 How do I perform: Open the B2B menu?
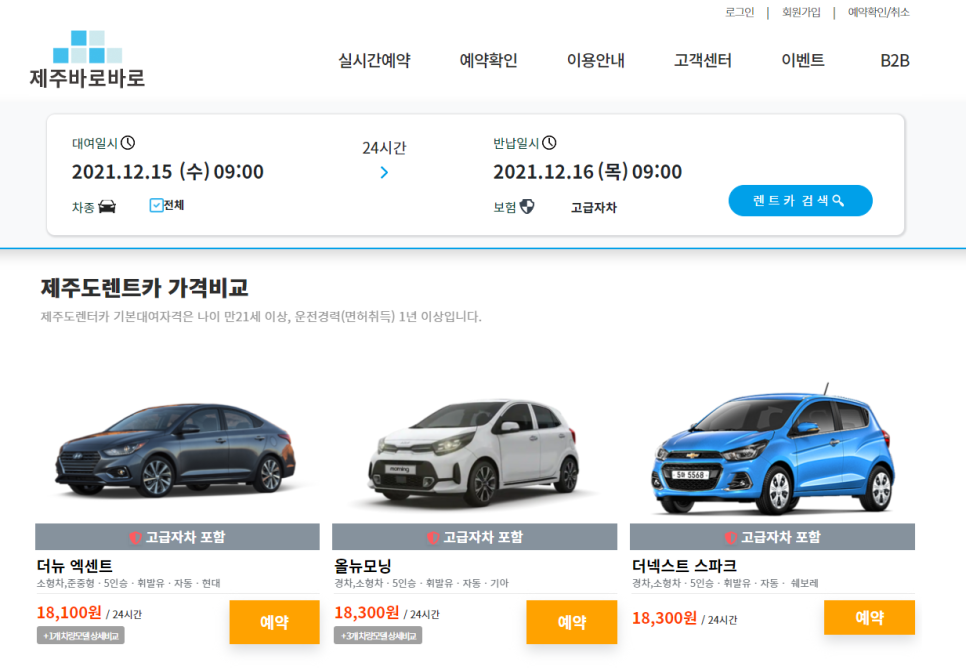(895, 60)
